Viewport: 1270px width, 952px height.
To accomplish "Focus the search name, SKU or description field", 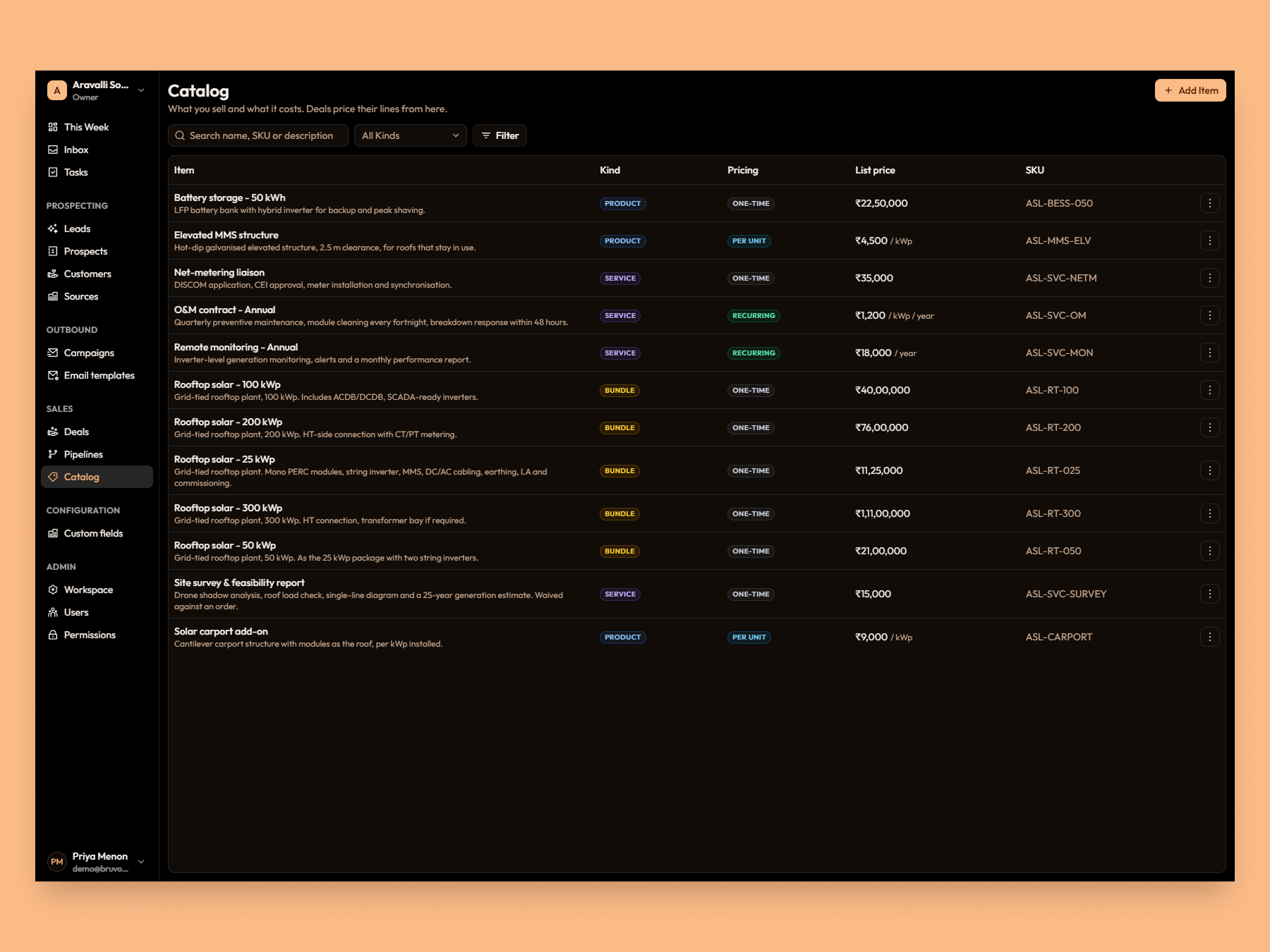I will 258,135.
